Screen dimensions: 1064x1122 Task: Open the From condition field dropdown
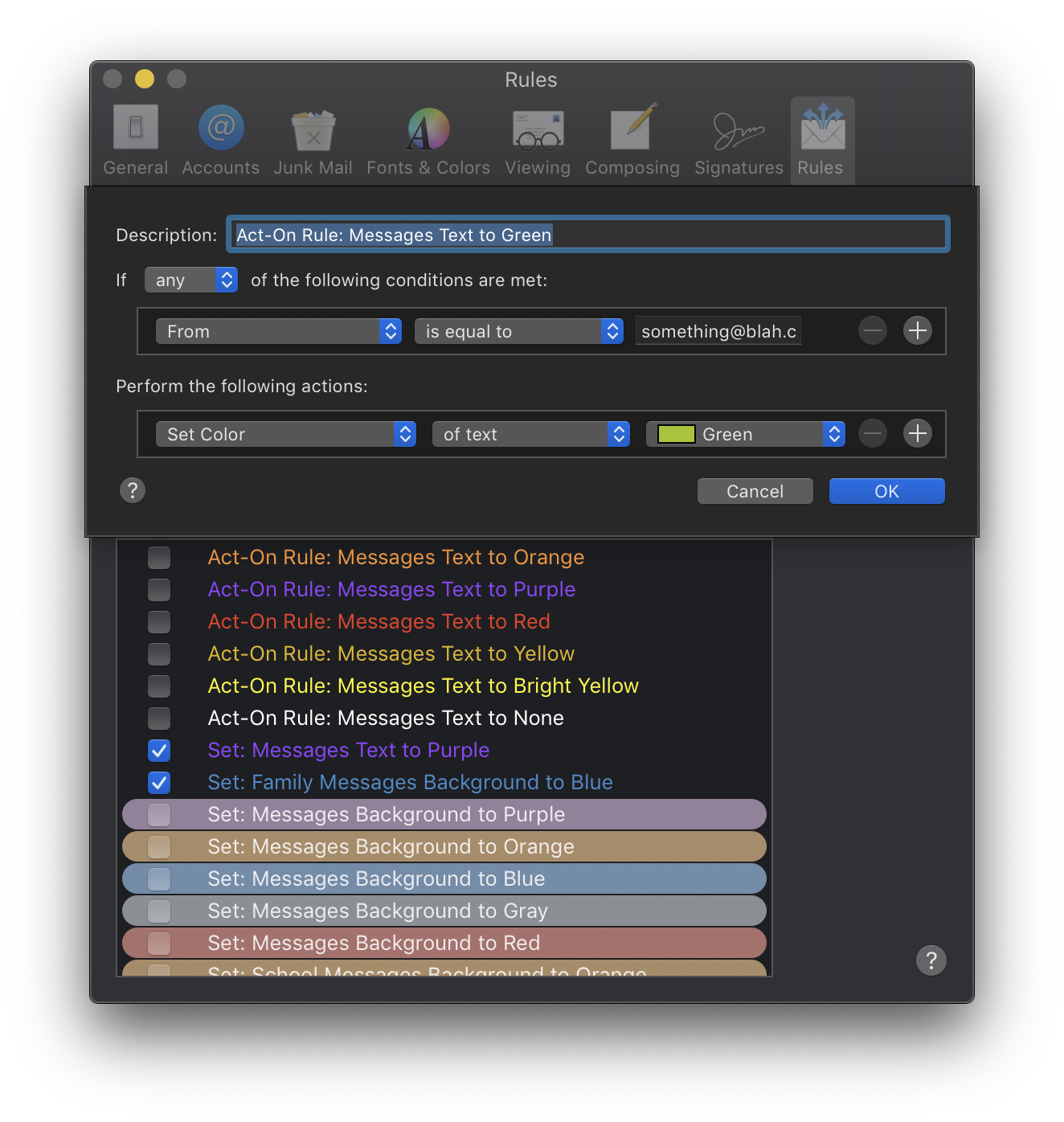(279, 331)
